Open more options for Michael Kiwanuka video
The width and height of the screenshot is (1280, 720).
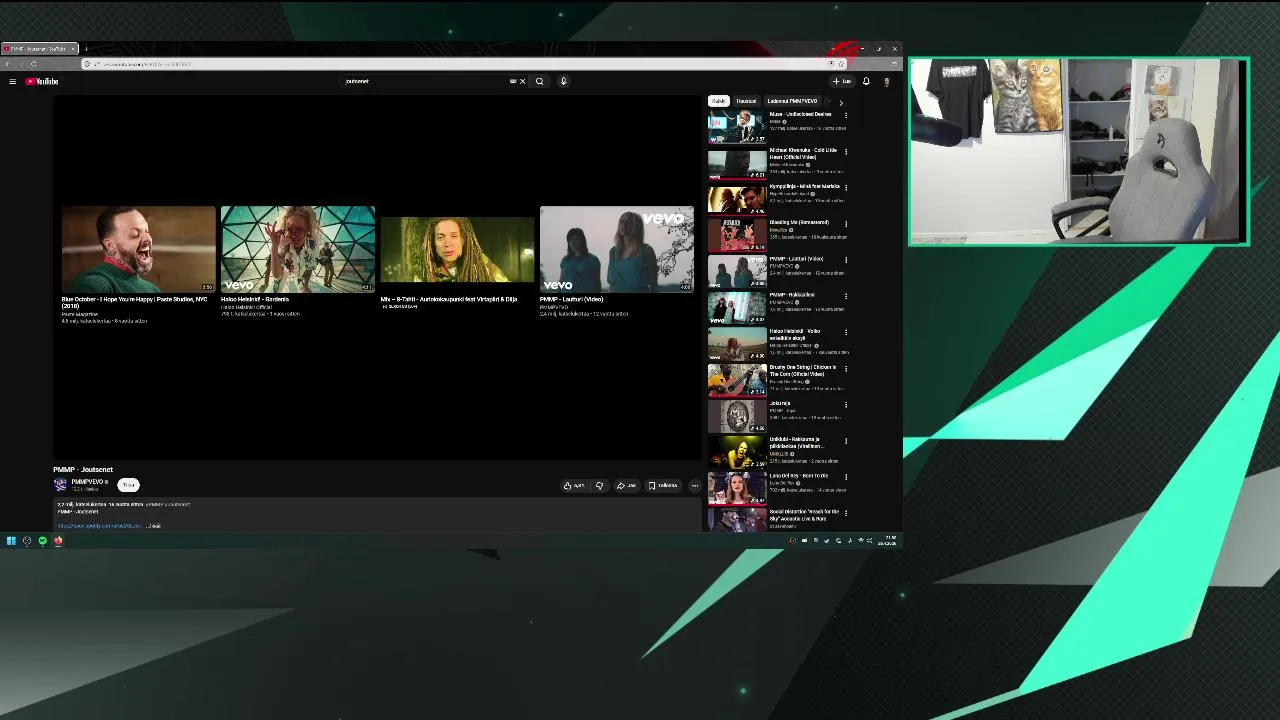846,151
